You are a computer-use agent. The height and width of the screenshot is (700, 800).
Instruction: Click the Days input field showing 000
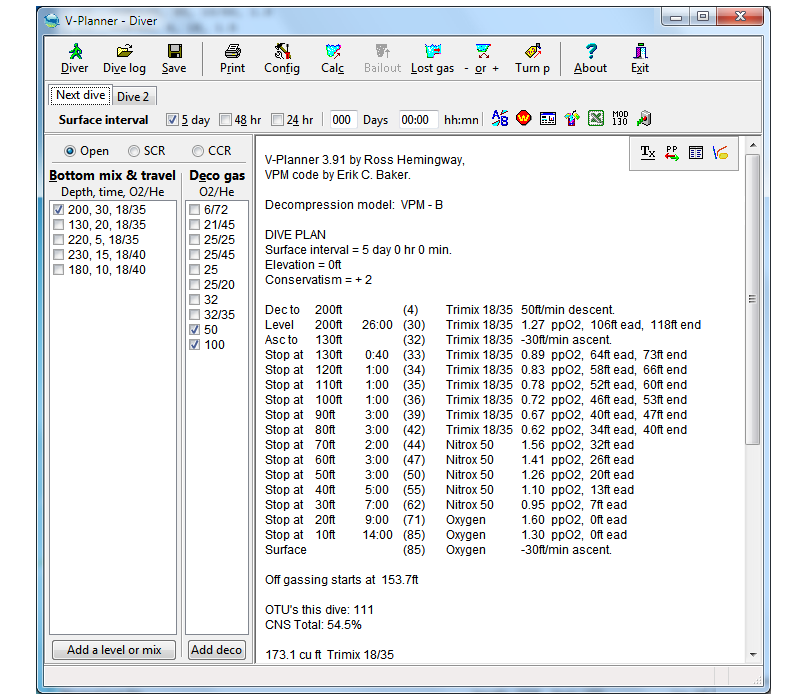(x=342, y=120)
